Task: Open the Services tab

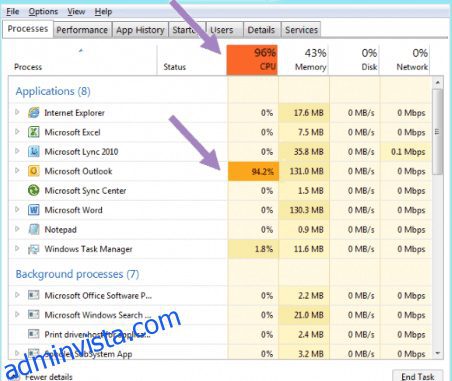Action: click(x=301, y=30)
